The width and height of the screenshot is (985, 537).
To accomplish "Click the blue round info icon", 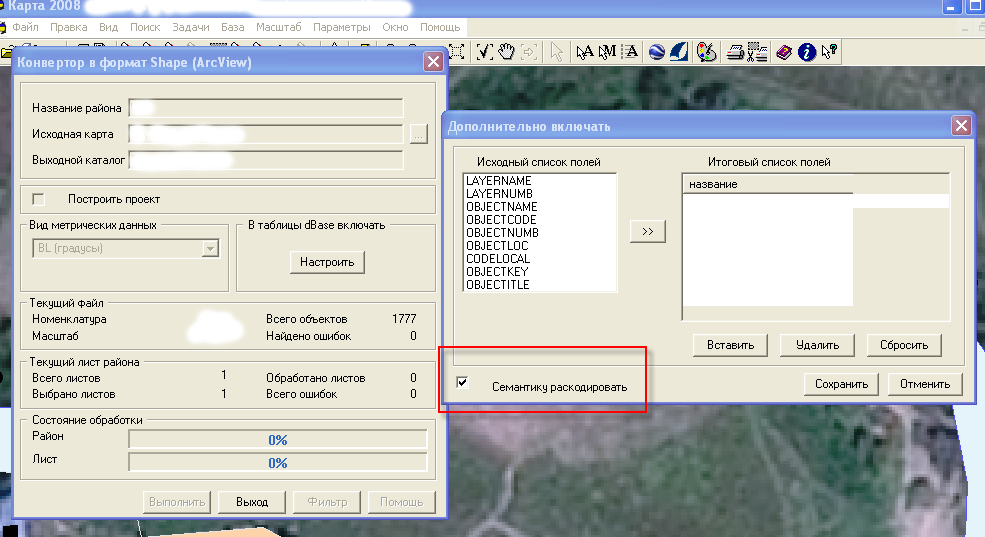I will point(807,52).
